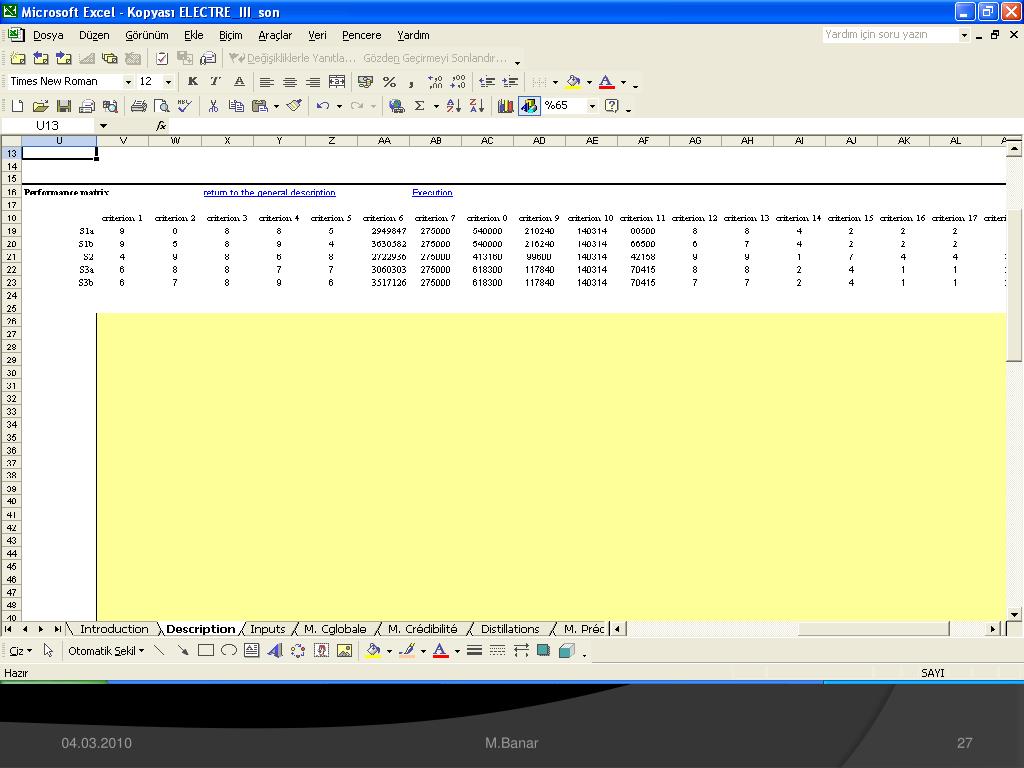Sort ascending A to Z
1024x768 pixels.
[x=453, y=106]
